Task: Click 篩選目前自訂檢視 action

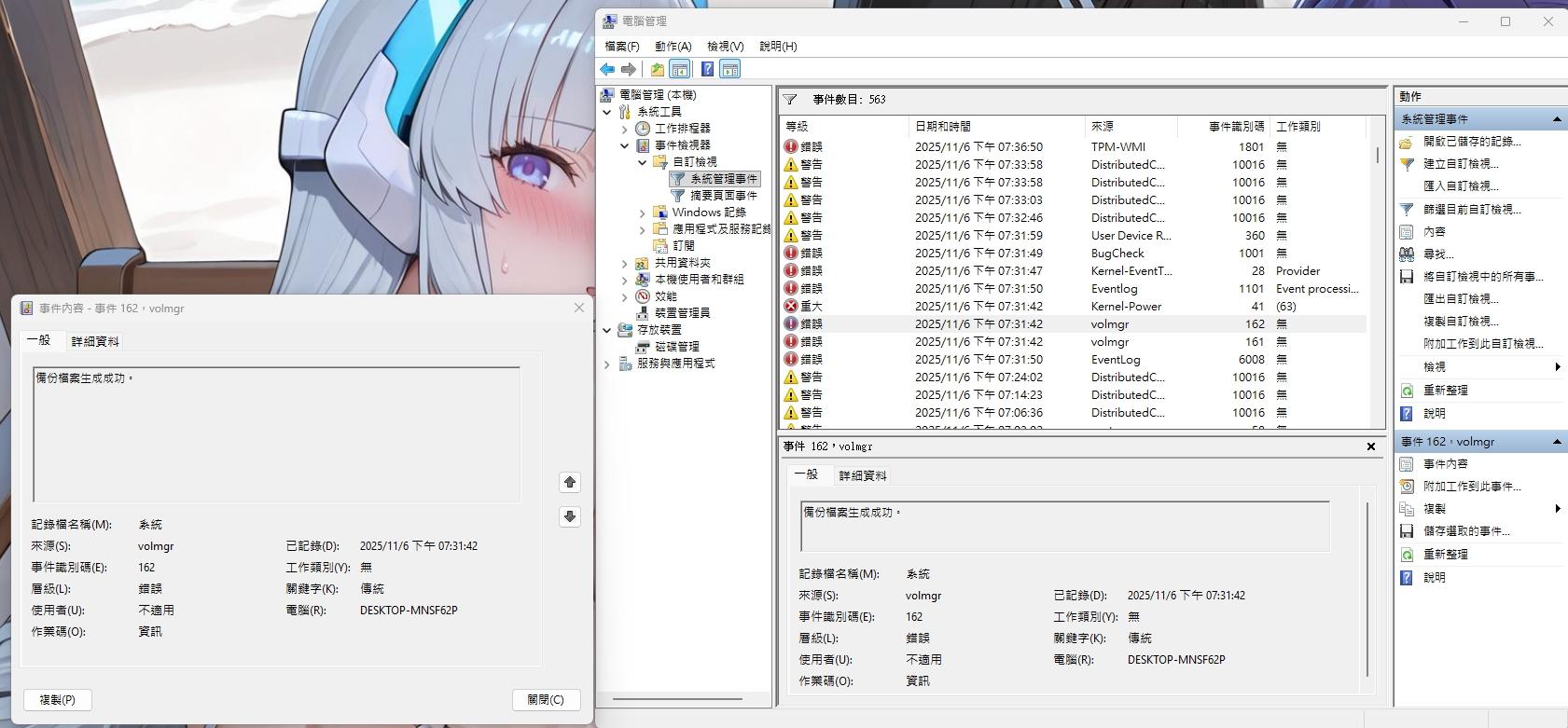Action: coord(1472,210)
